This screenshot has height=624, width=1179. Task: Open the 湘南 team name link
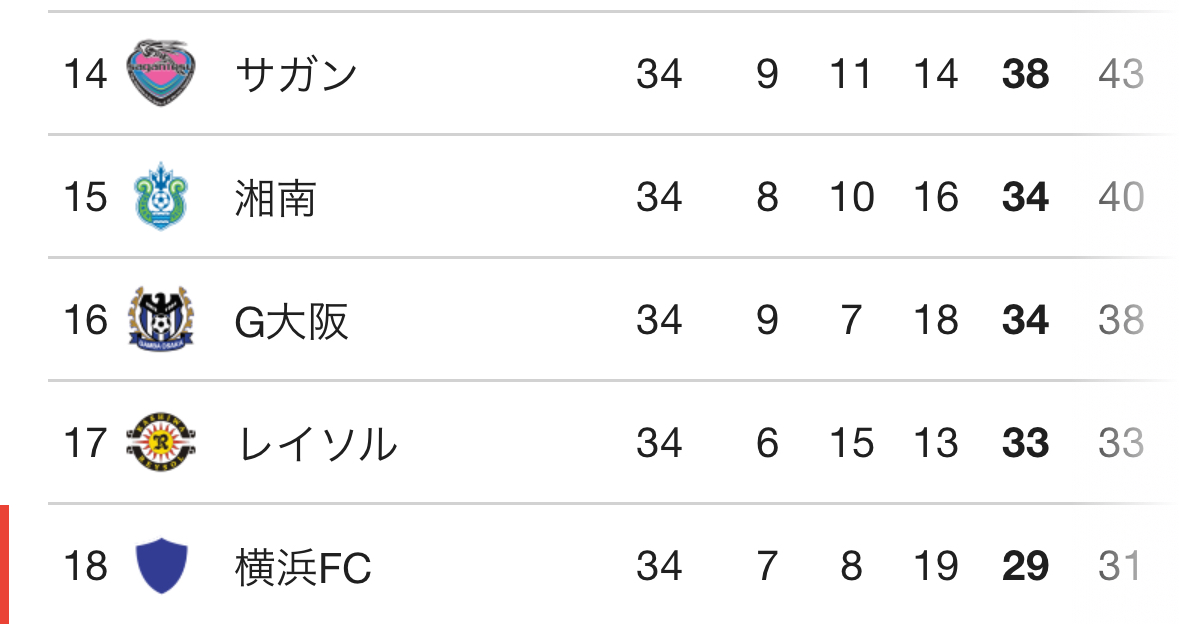click(275, 197)
